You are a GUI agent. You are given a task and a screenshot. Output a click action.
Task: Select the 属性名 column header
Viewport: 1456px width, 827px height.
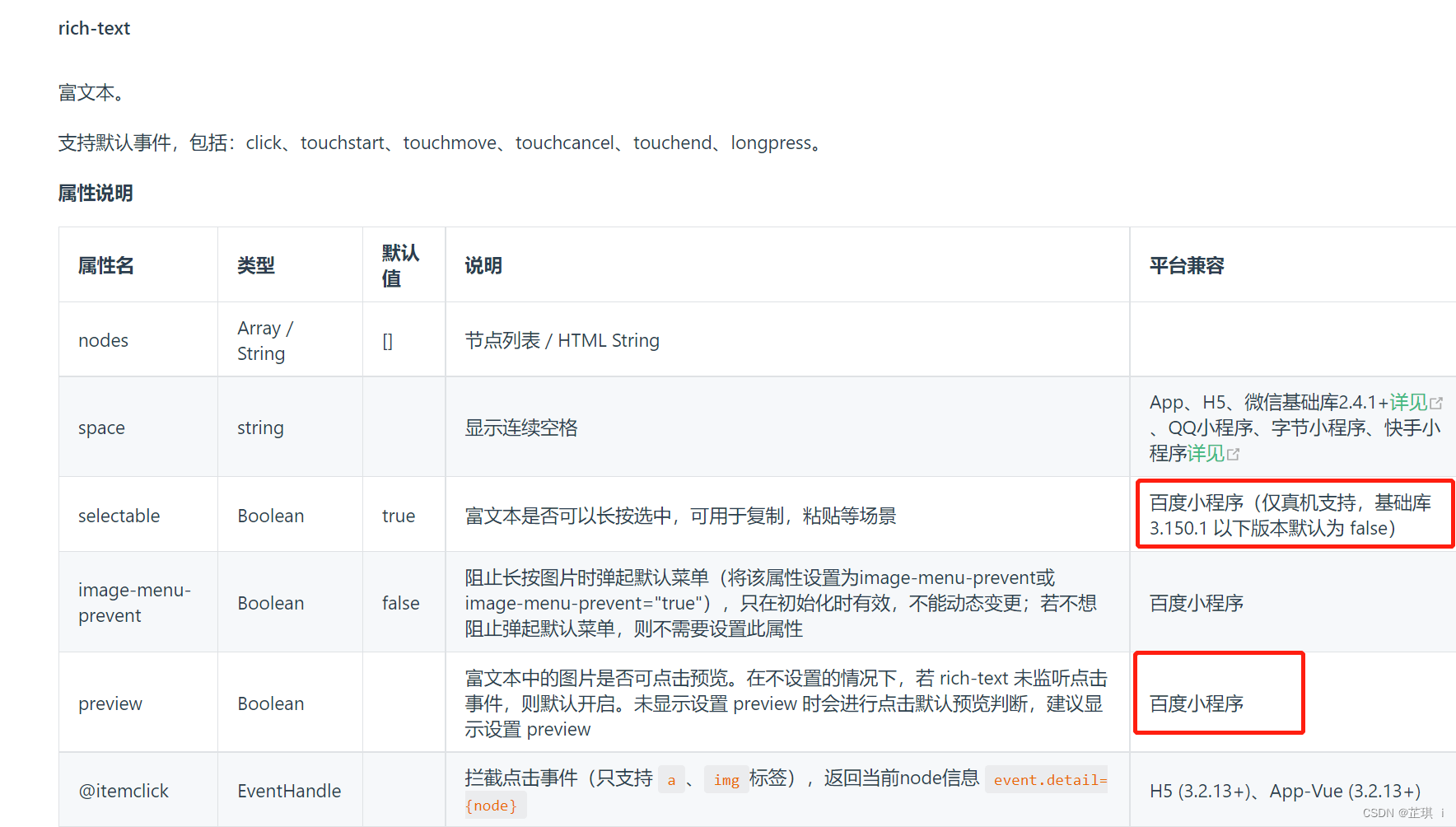(106, 265)
